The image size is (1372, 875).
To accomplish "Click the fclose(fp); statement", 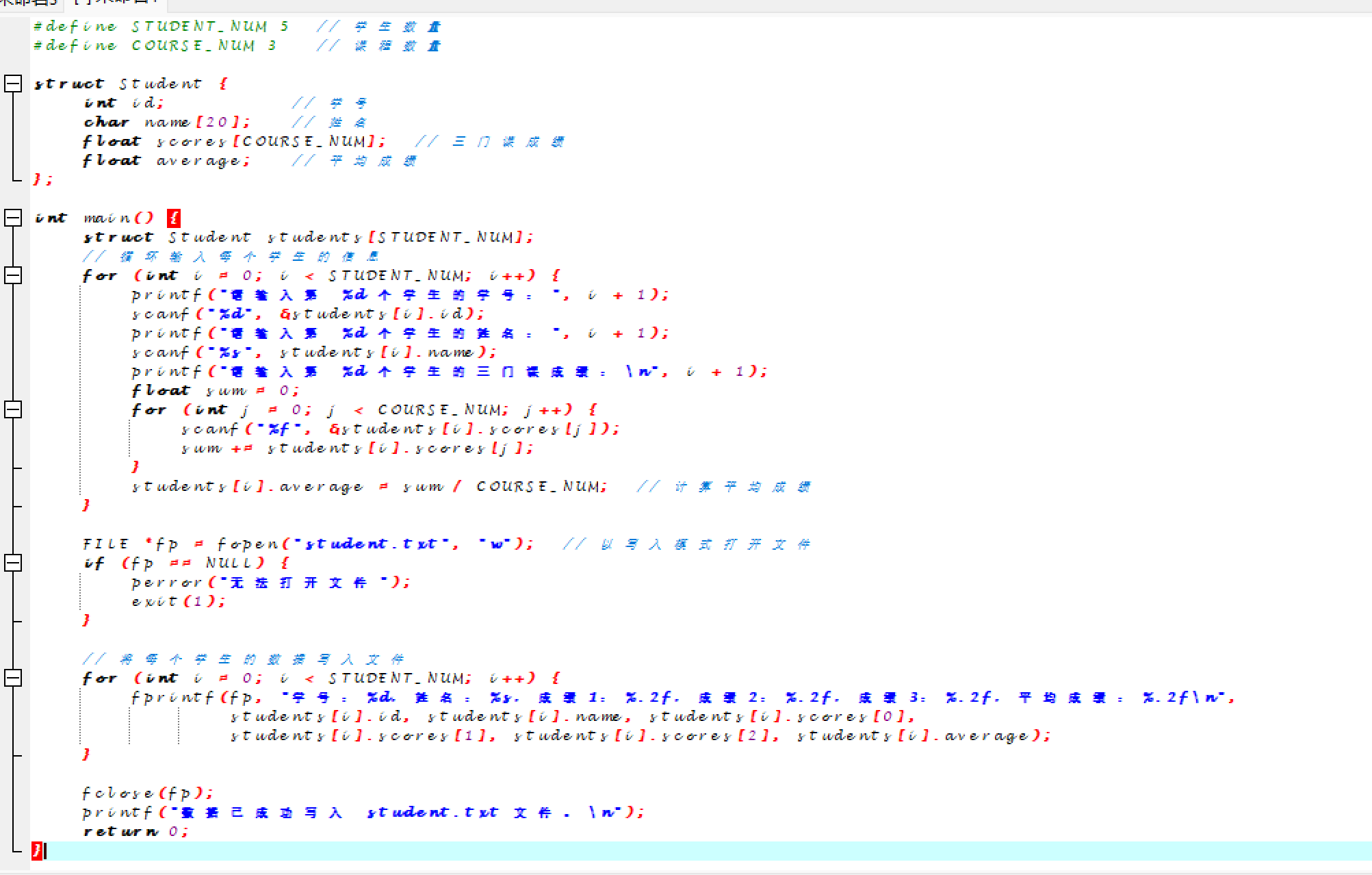I will click(x=148, y=794).
